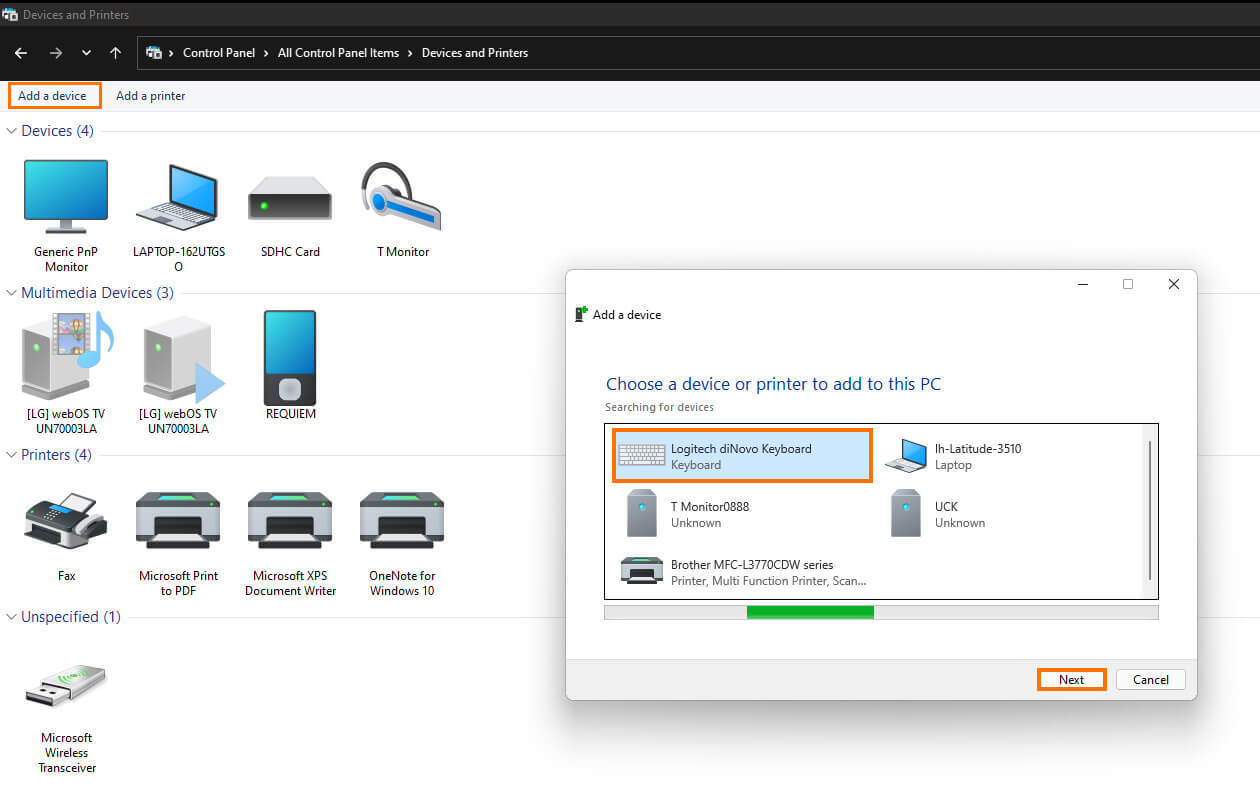
Task: Expand the chevron after All Control Panel Items
Action: tap(411, 53)
